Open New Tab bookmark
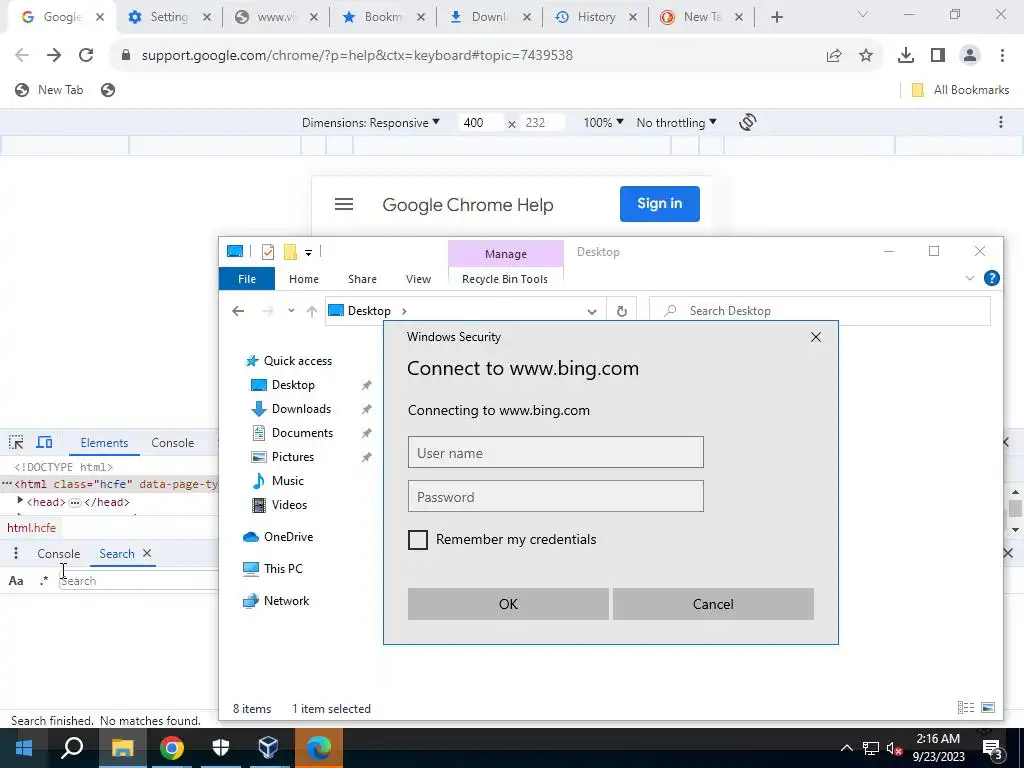This screenshot has width=1024, height=768. 50,90
